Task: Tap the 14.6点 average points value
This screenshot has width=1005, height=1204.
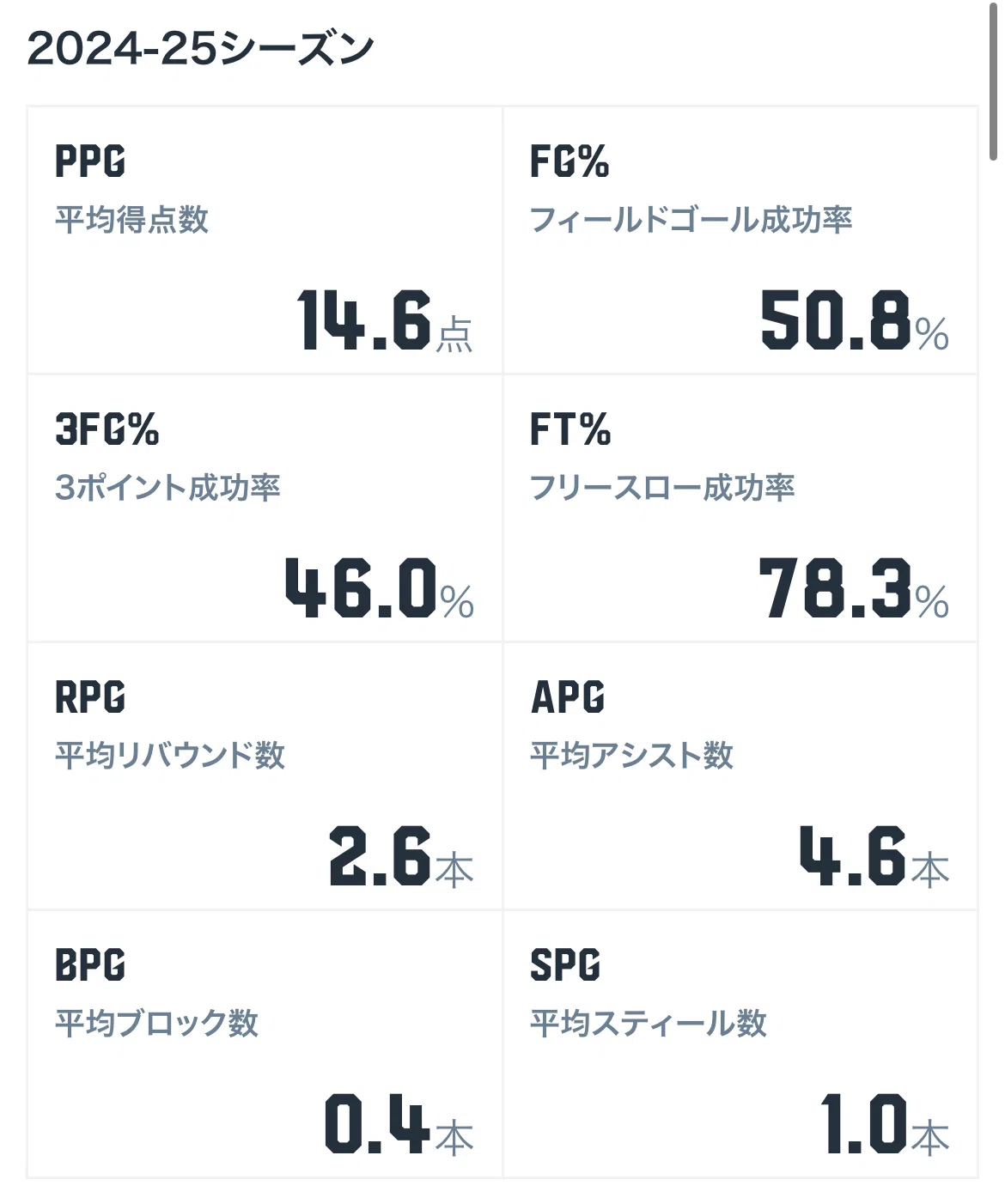Action: pos(385,321)
